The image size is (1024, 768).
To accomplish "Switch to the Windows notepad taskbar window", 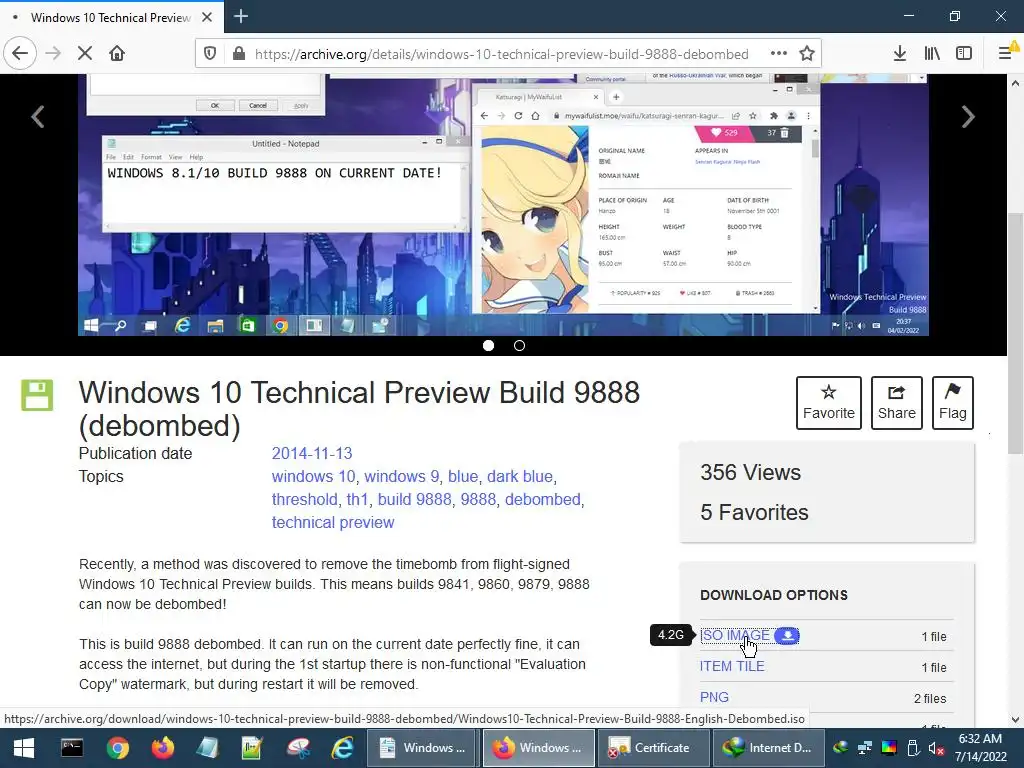I will (423, 748).
